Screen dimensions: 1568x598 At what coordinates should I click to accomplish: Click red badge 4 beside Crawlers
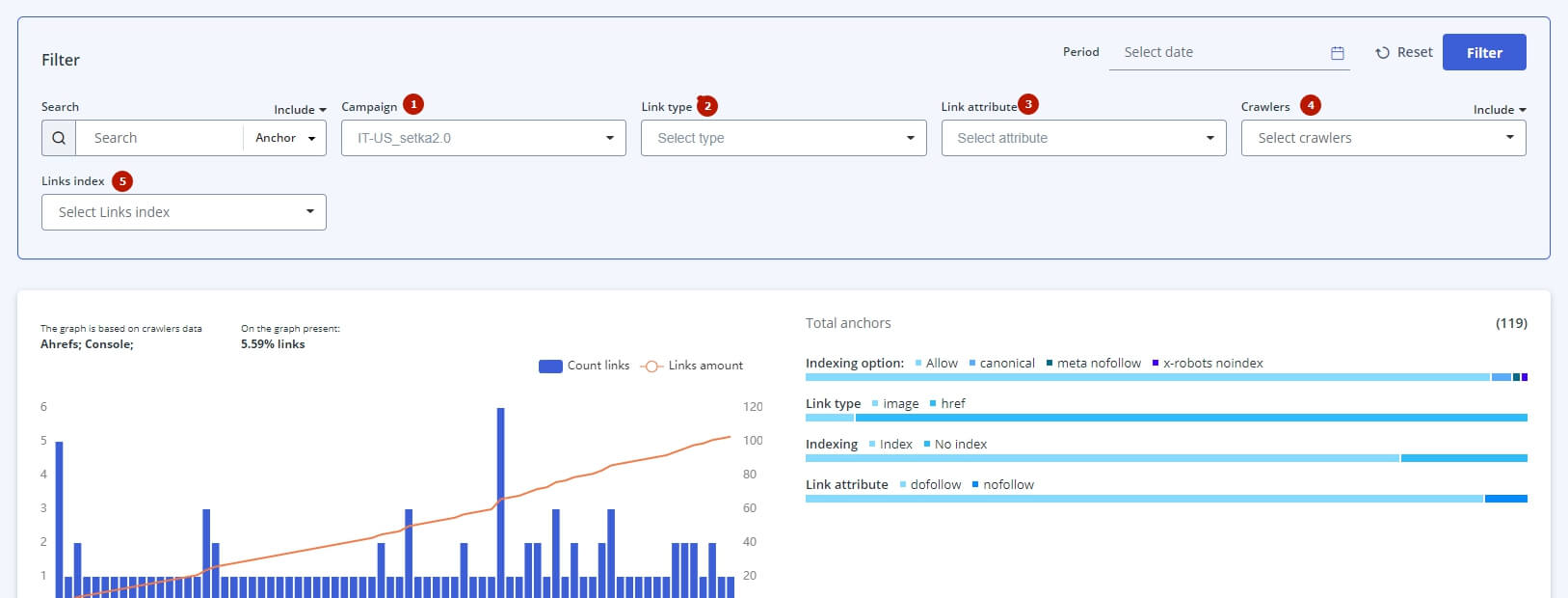[x=1310, y=105]
